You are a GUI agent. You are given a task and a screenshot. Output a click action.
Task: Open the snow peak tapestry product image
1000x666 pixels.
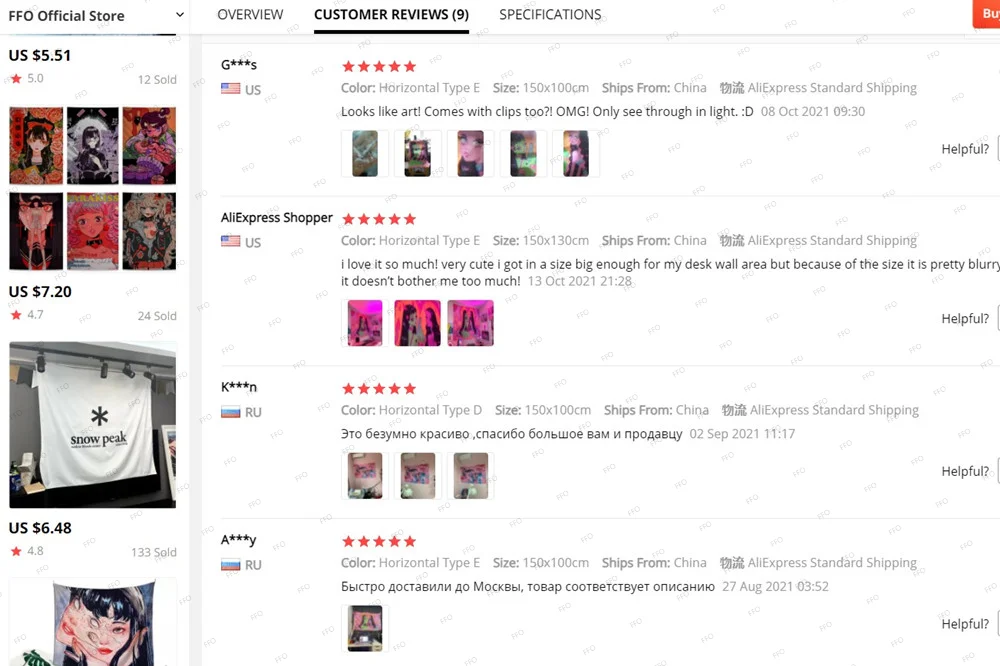92,425
